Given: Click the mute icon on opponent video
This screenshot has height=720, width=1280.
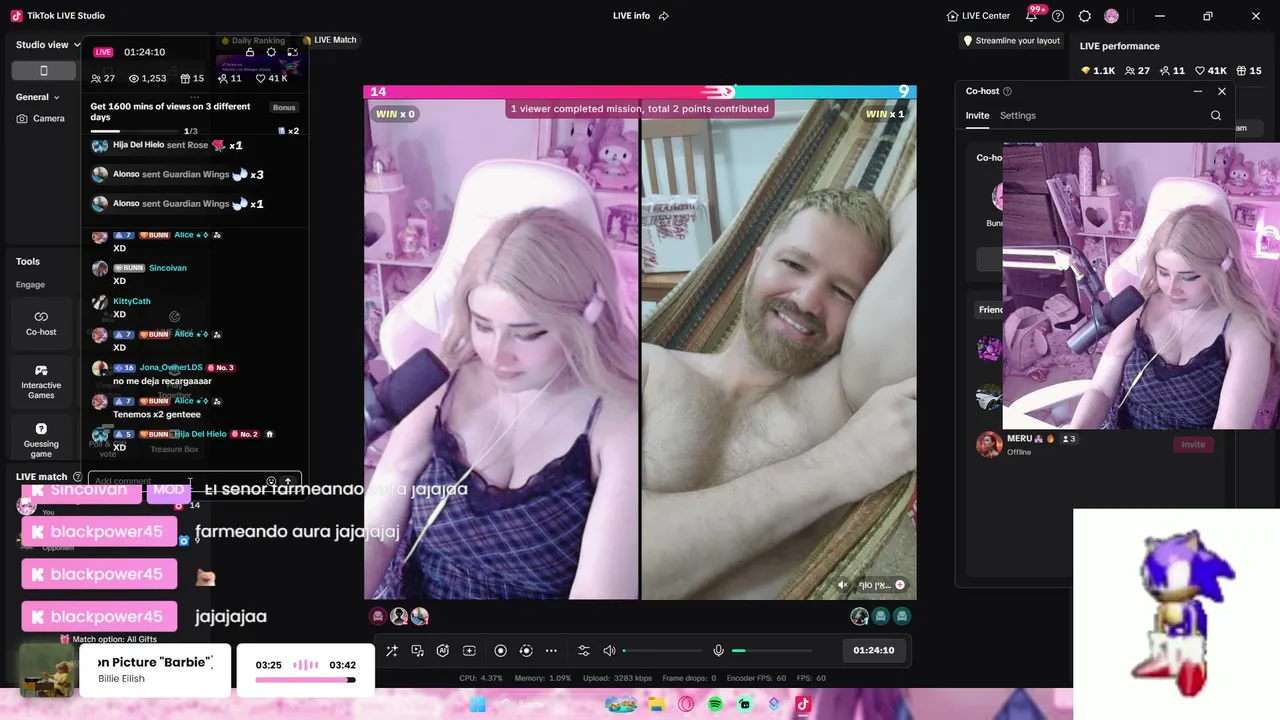Looking at the screenshot, I should 843,585.
